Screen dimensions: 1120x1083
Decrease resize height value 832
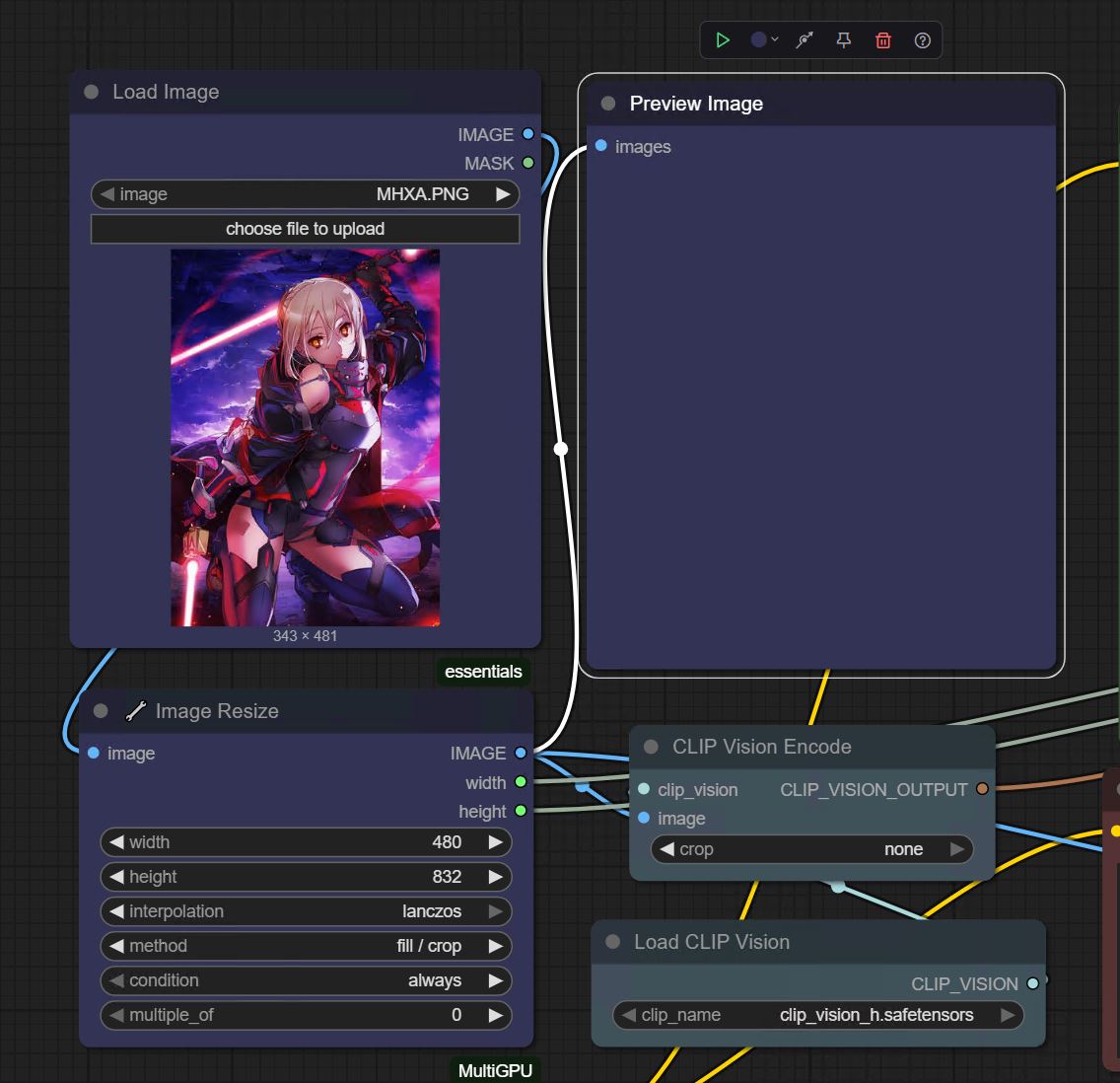coord(116,877)
